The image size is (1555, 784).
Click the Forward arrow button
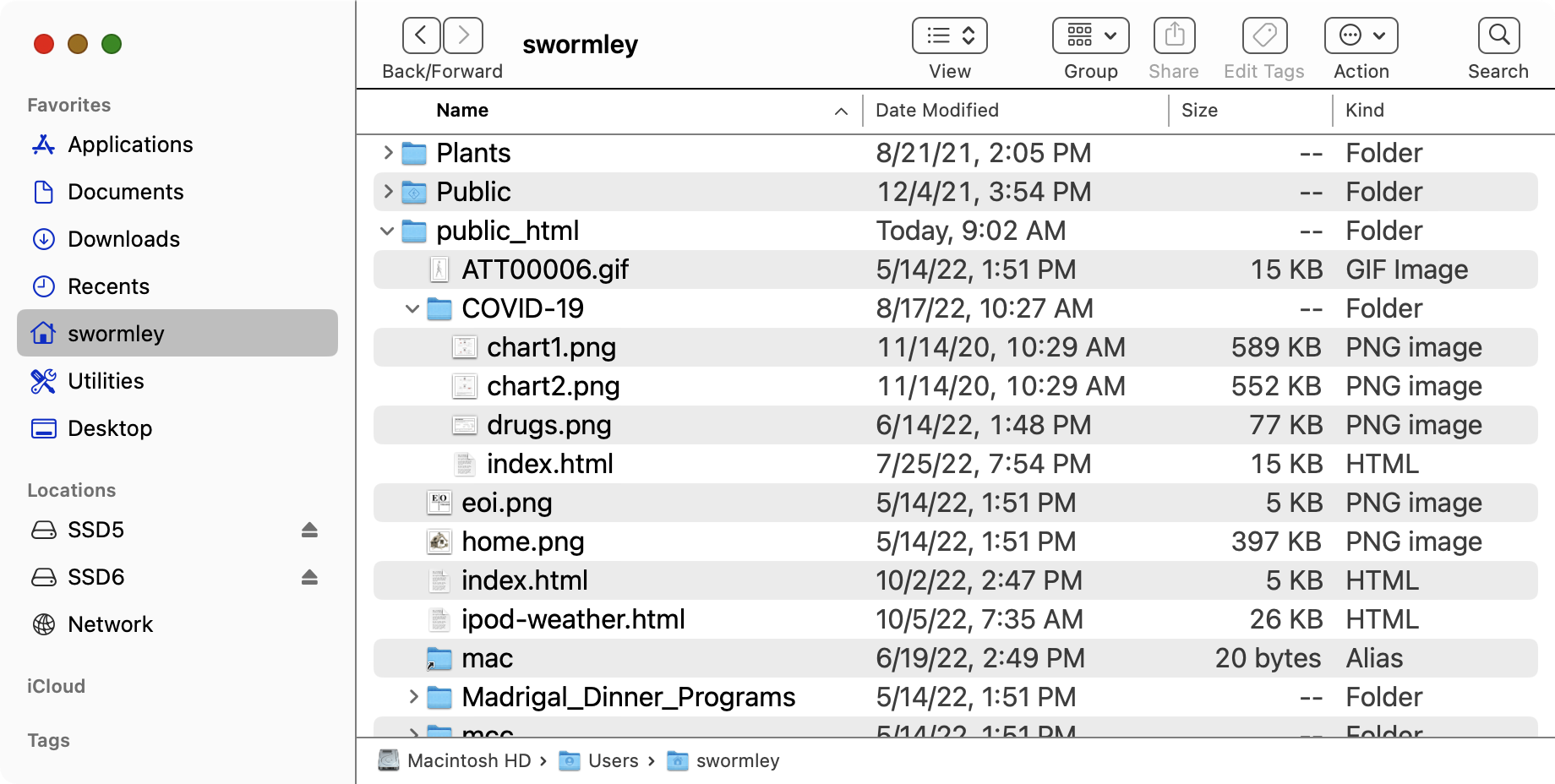click(x=463, y=36)
